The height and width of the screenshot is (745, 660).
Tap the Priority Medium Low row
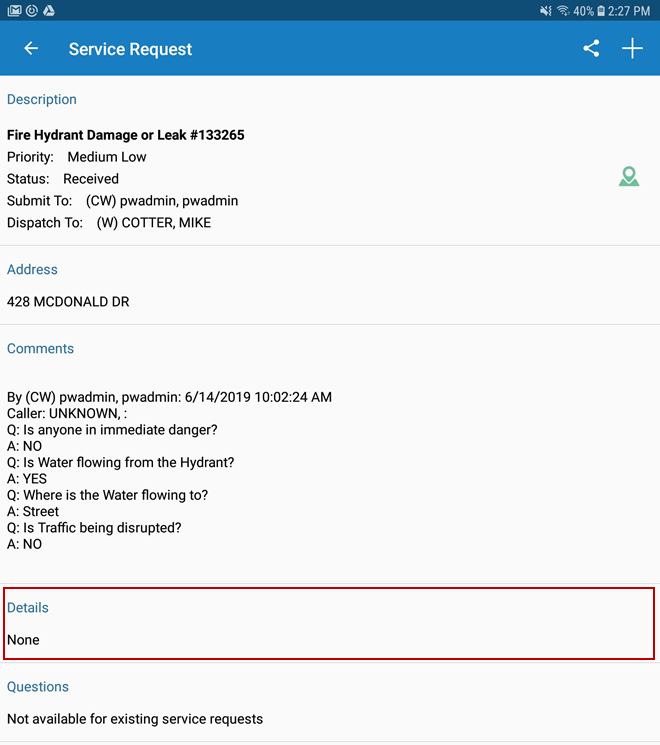[x=77, y=157]
